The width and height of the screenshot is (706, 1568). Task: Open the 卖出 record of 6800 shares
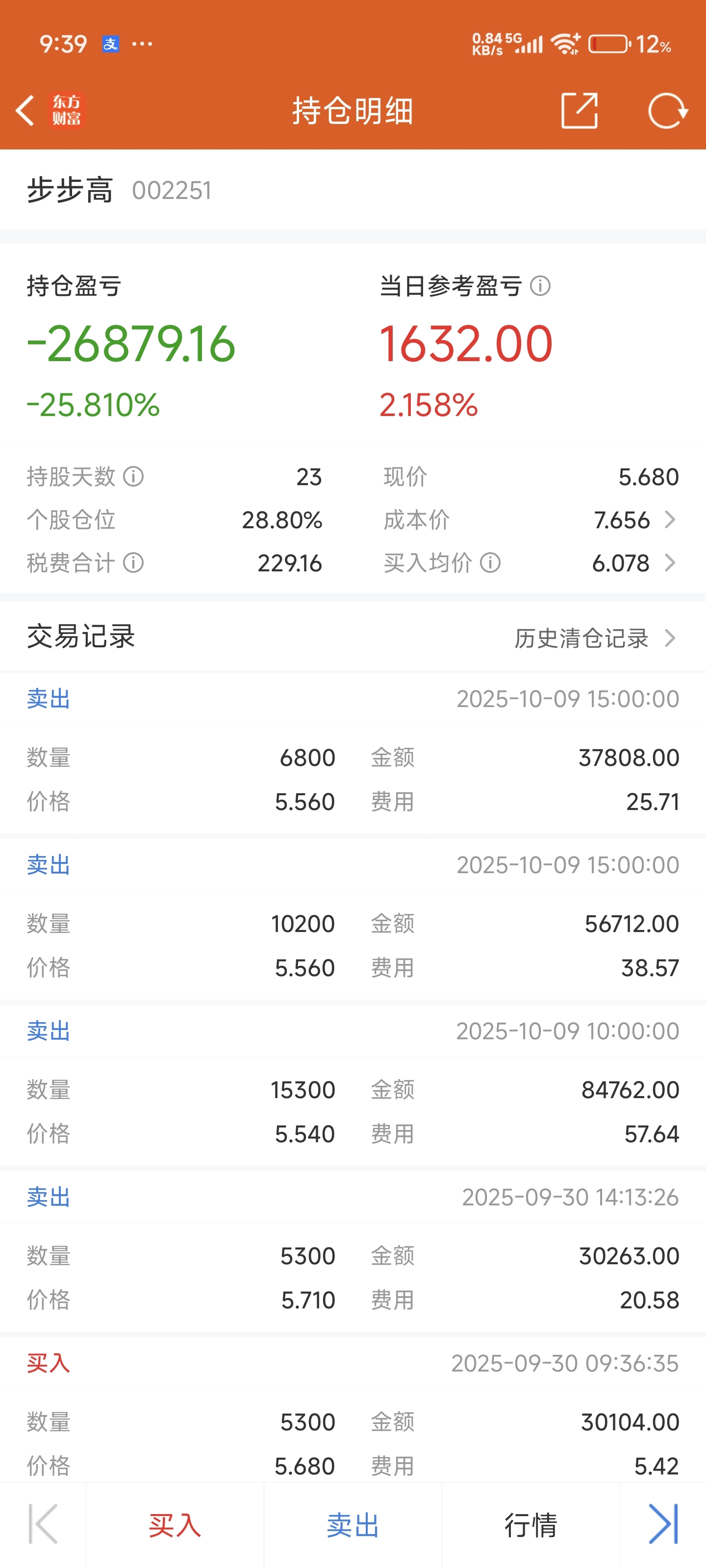[x=353, y=753]
